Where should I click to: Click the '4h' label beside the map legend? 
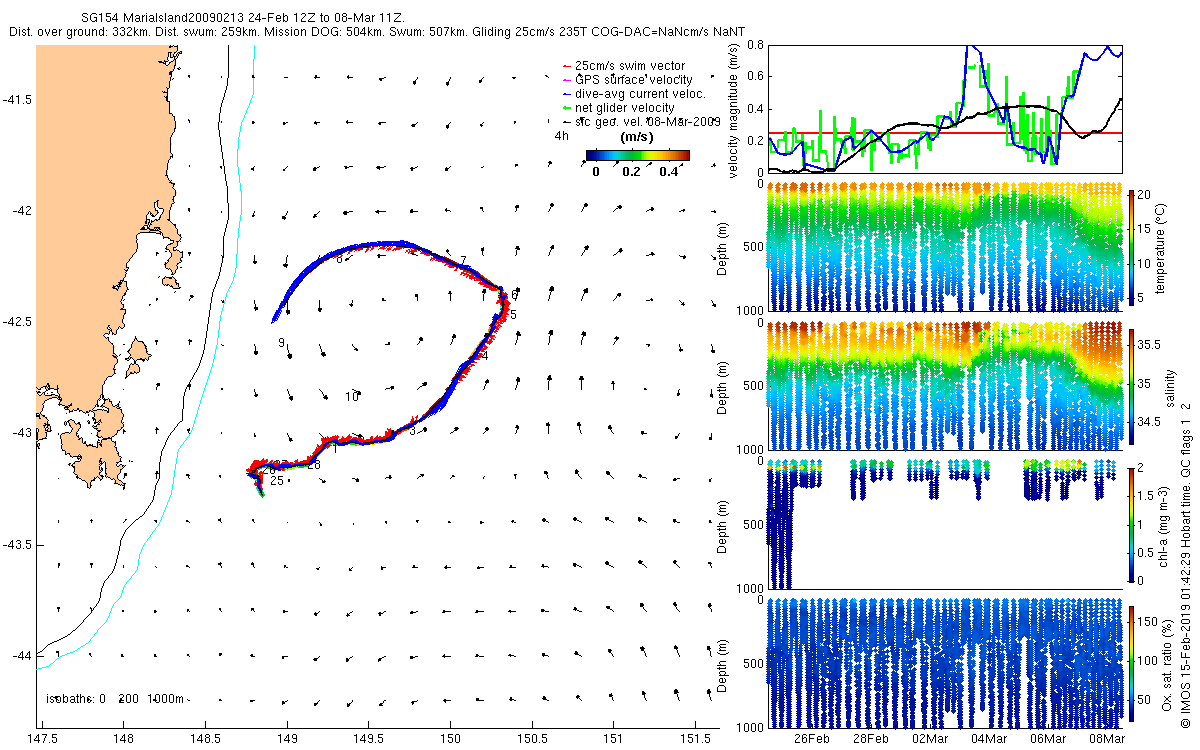pyautogui.click(x=561, y=134)
